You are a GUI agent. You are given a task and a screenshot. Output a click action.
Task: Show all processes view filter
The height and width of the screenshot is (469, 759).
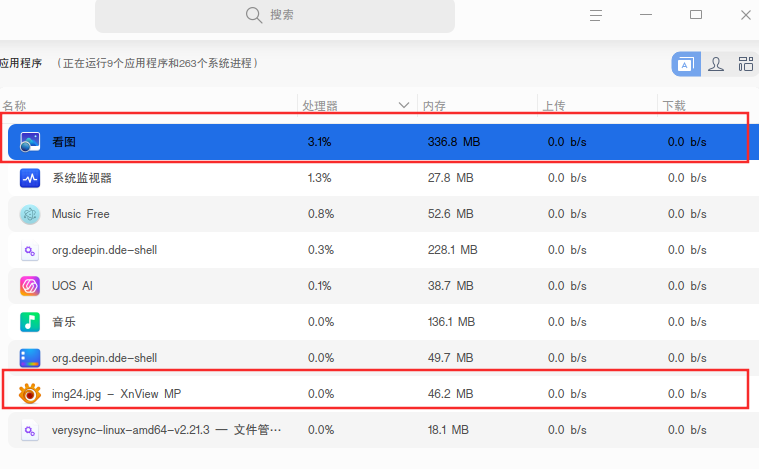(745, 64)
